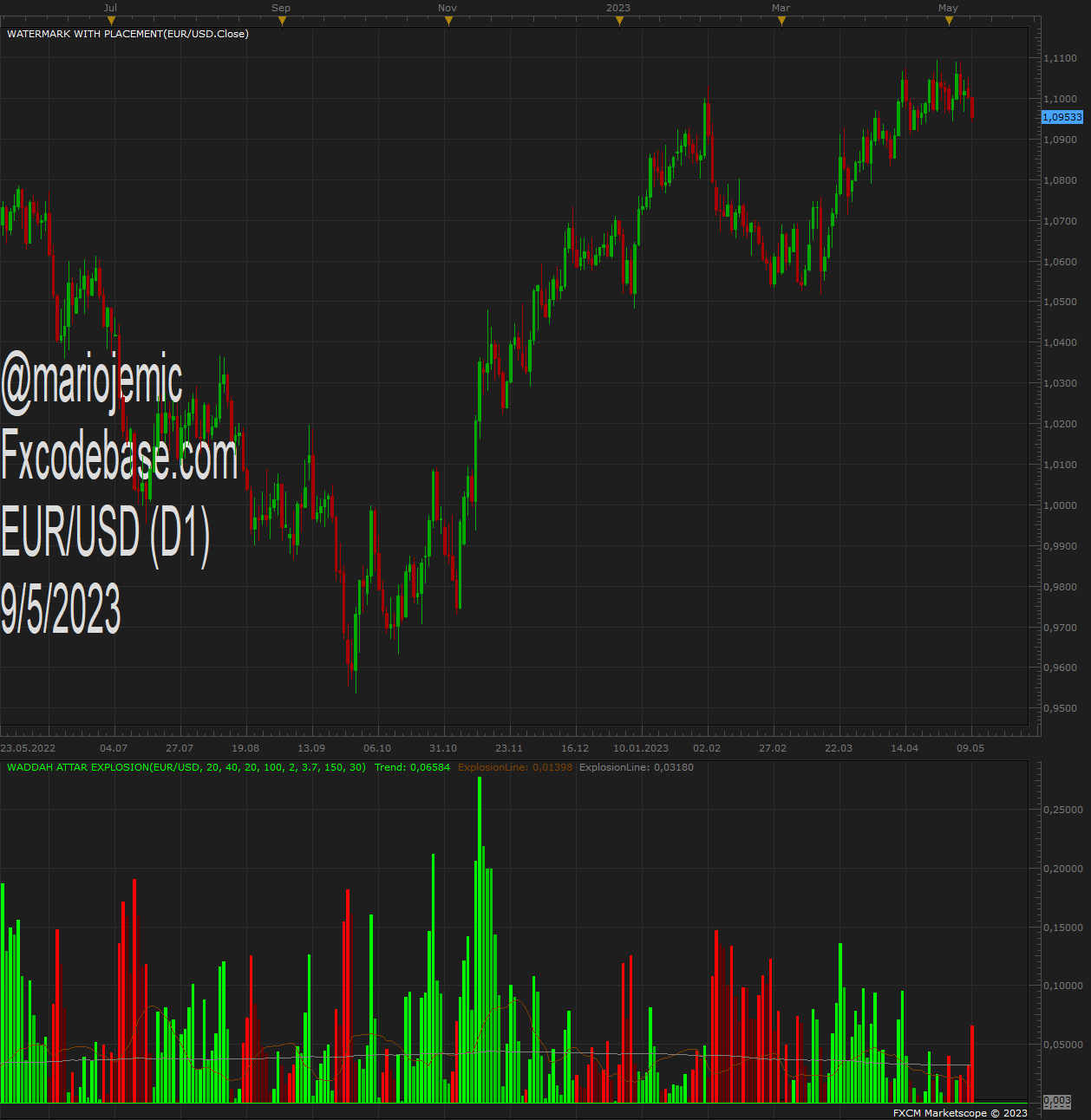Click the 0,003 indicator value tag

[1057, 1101]
